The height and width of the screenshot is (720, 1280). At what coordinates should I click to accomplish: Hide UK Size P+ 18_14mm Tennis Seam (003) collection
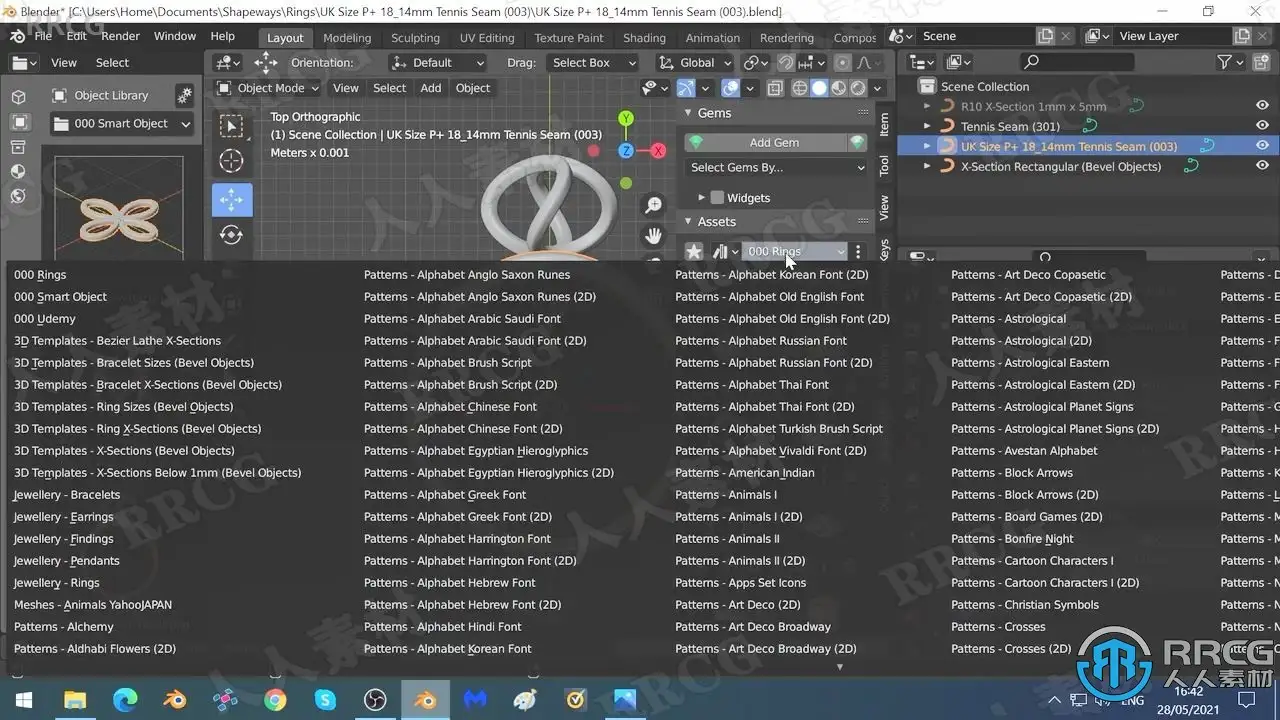(x=1262, y=146)
